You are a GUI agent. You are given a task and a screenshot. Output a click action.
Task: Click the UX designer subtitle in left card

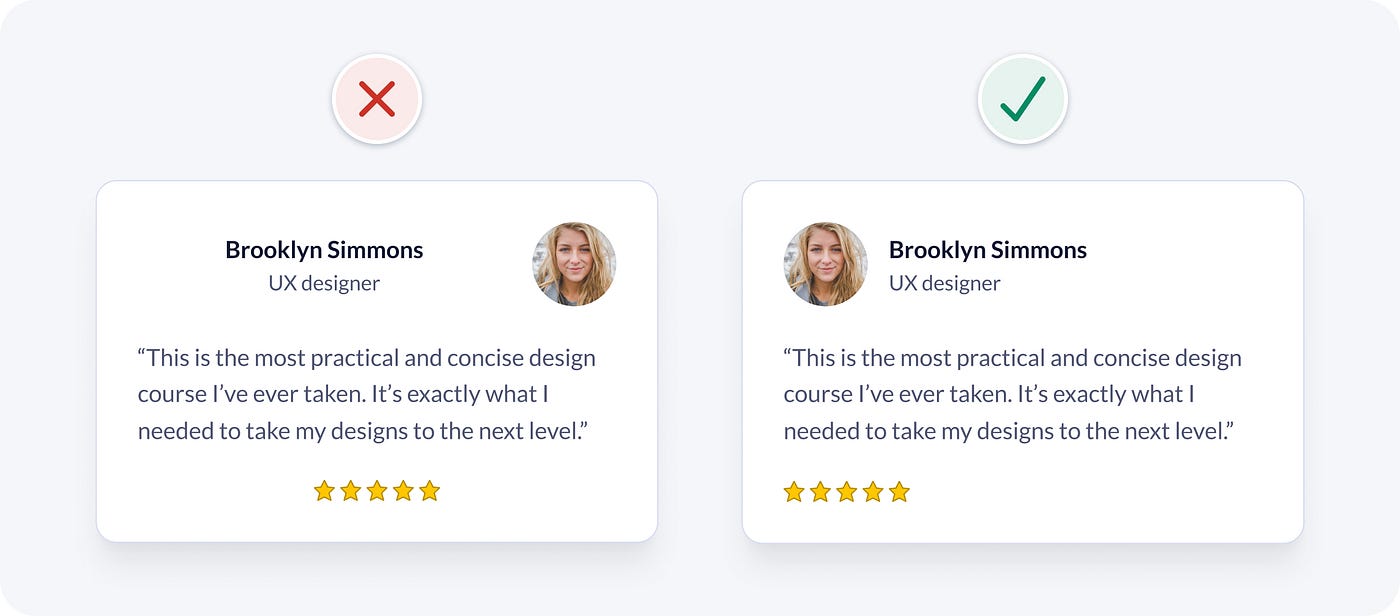pos(324,283)
